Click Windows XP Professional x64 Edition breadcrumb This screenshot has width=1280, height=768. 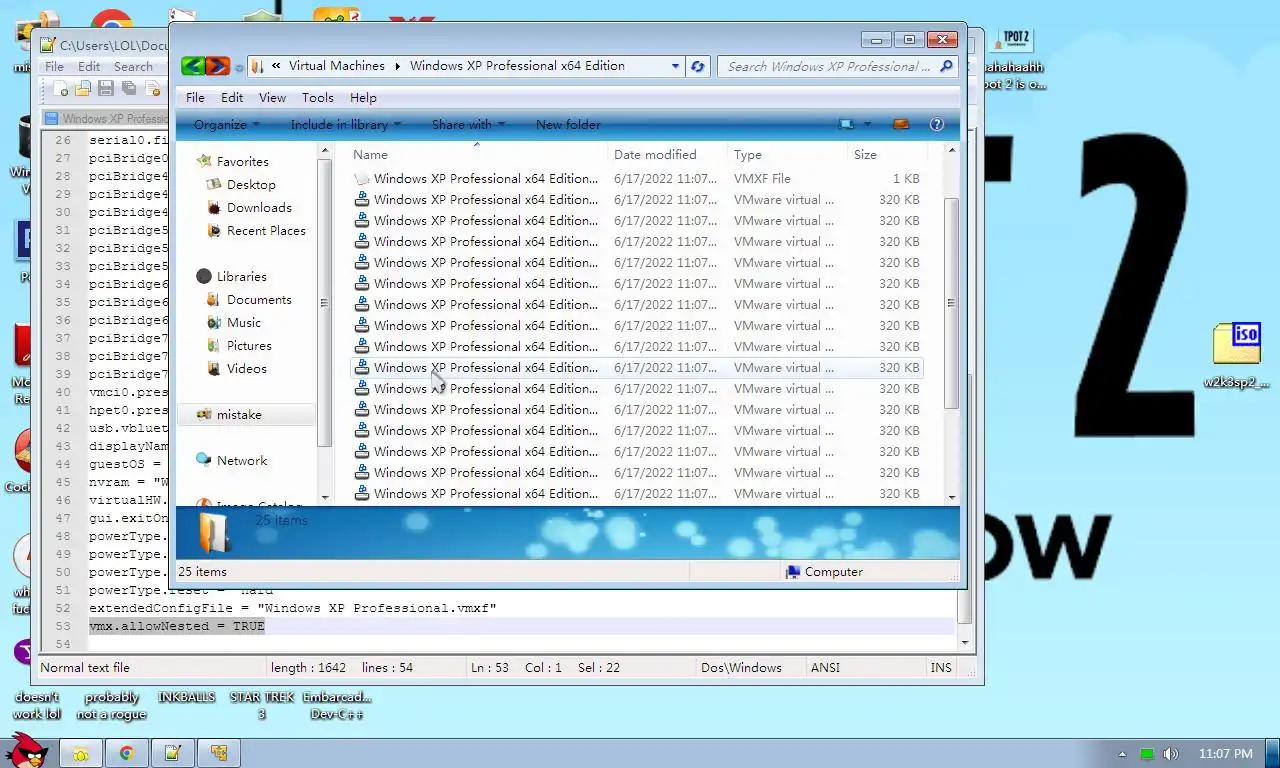(x=517, y=66)
